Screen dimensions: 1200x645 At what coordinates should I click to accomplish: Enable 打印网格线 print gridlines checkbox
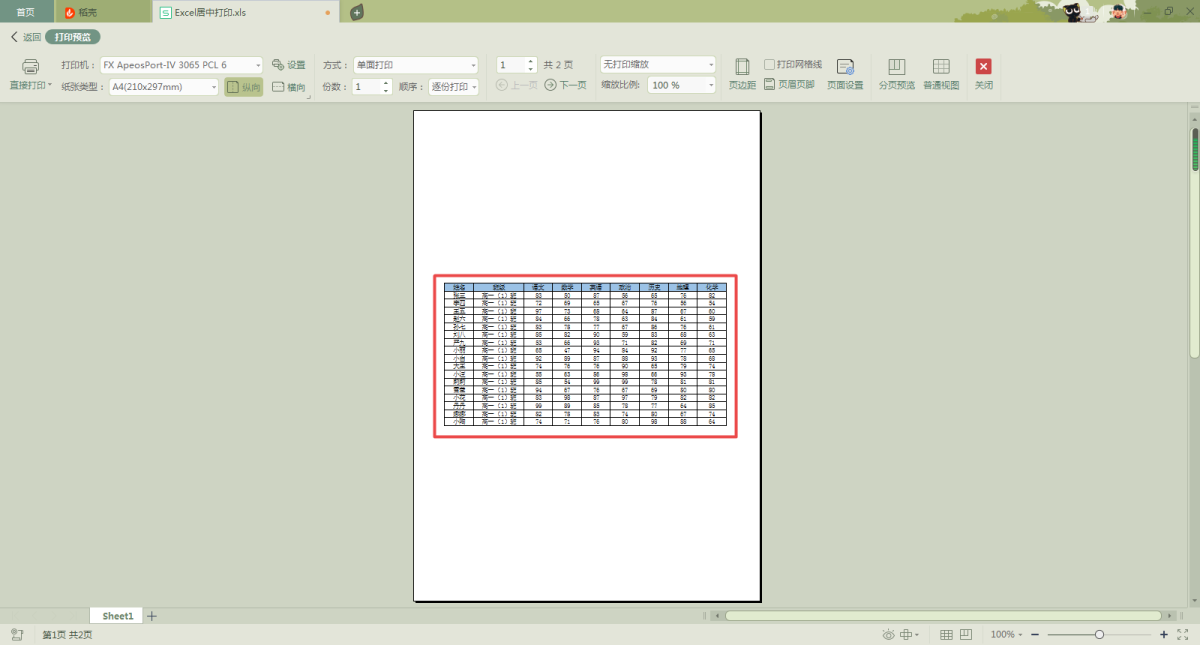(x=770, y=64)
